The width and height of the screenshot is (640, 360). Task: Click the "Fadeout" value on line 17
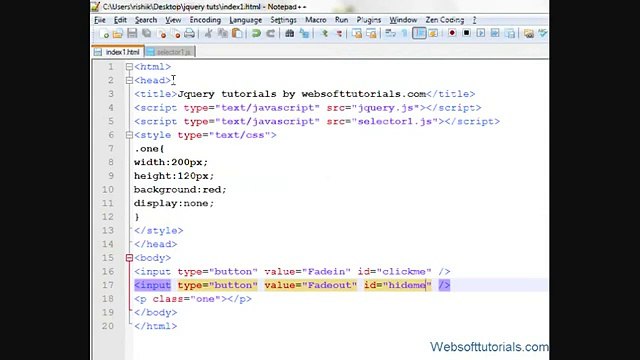329,285
